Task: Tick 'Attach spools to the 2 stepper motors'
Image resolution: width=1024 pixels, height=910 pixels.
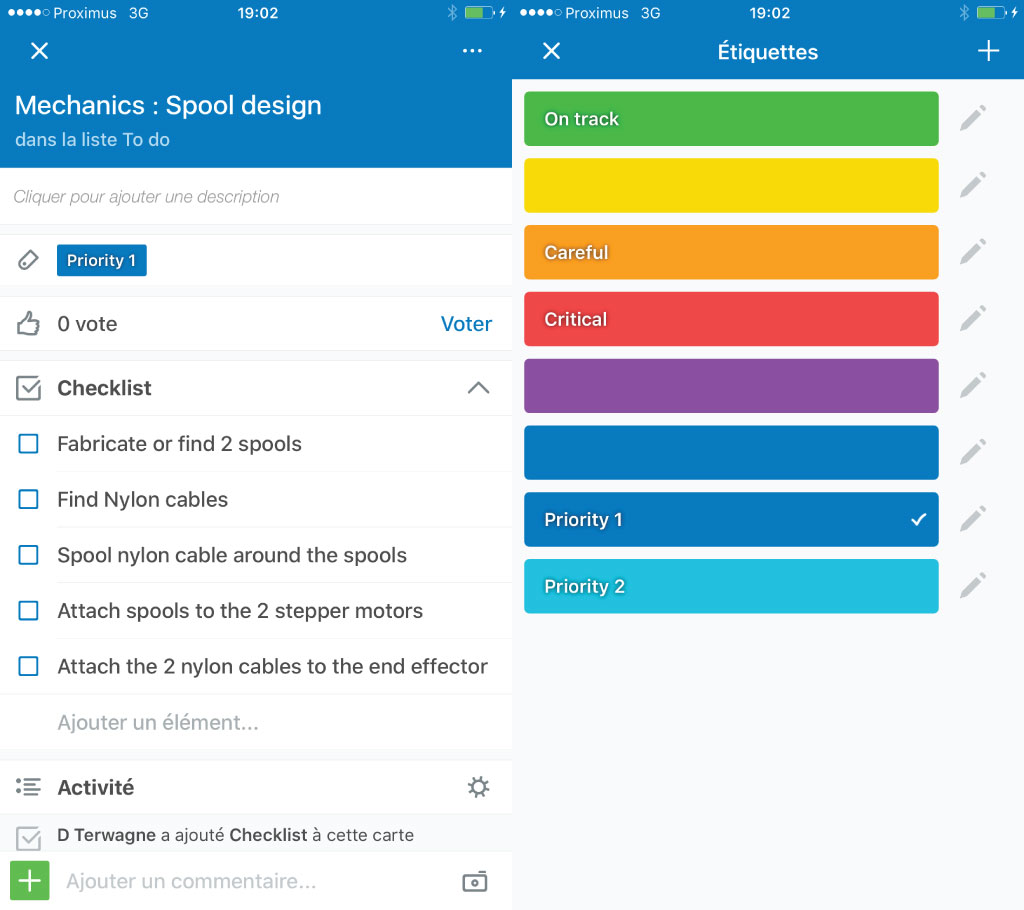Action: click(29, 611)
